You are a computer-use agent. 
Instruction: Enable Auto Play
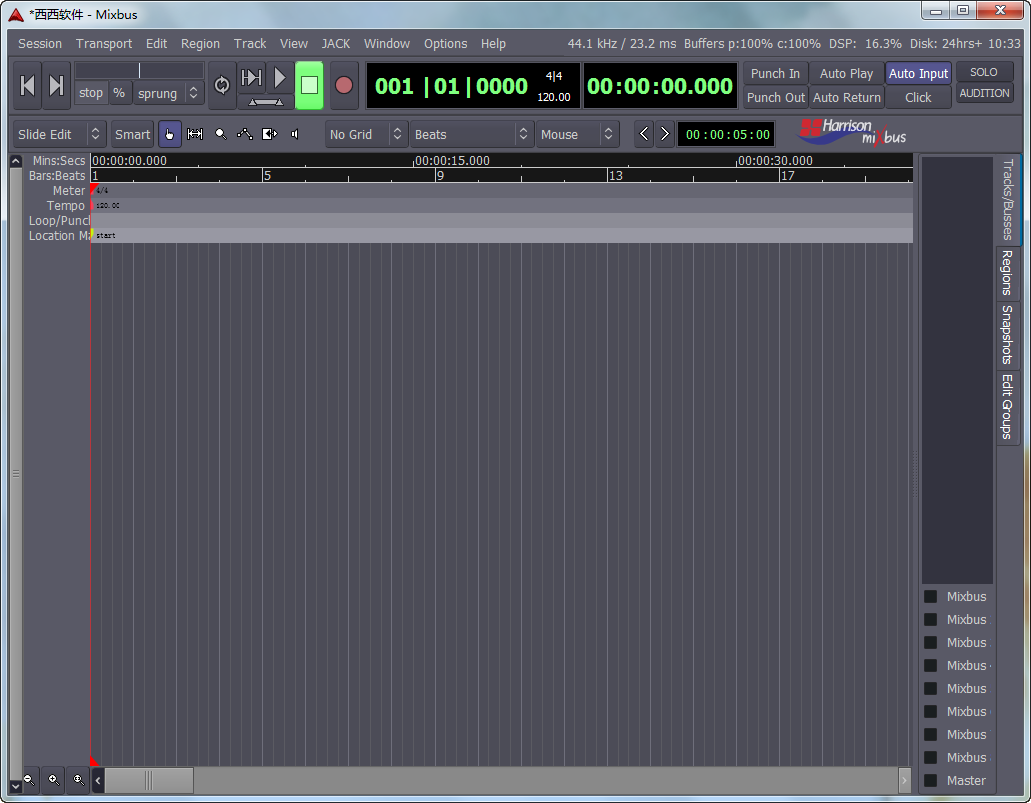(846, 74)
